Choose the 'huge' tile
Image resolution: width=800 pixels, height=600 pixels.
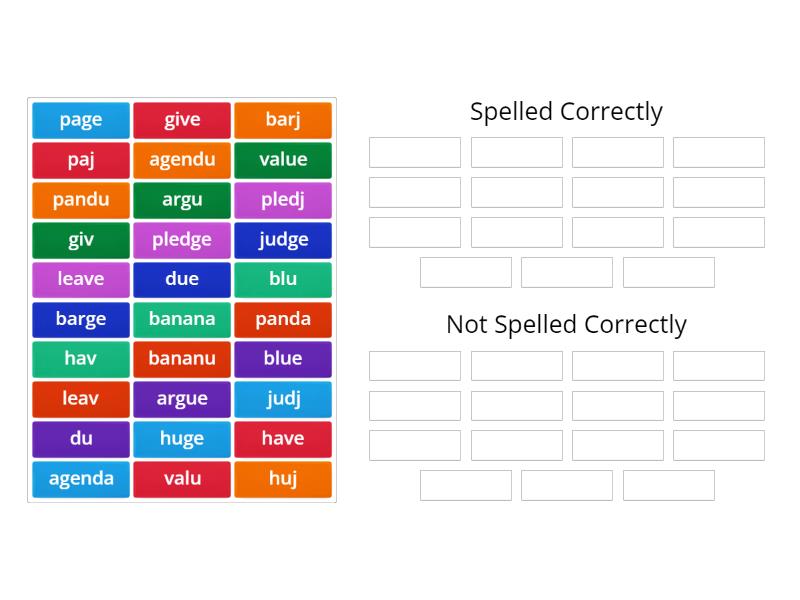pyautogui.click(x=181, y=439)
